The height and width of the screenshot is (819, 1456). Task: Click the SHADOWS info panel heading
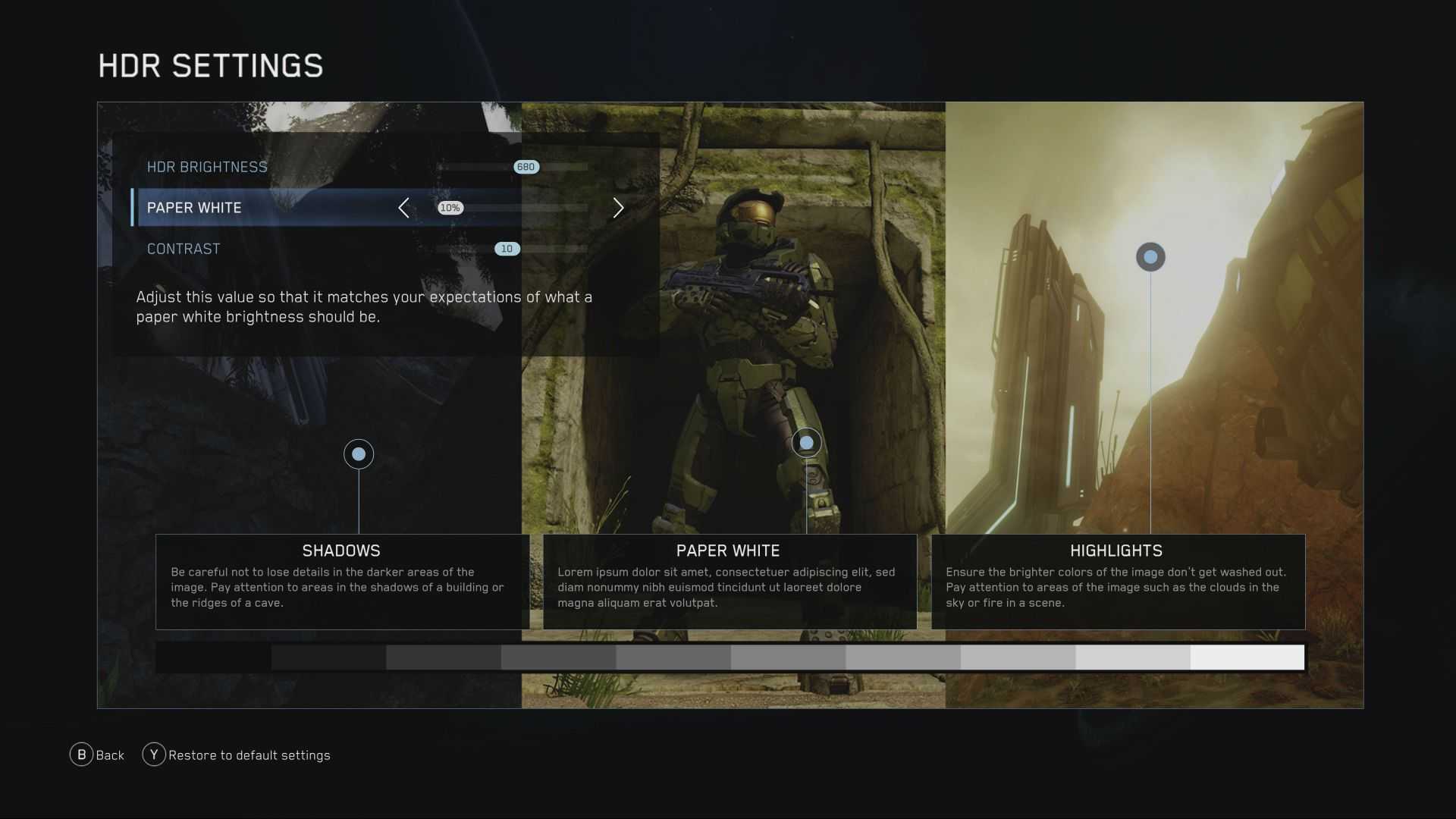point(341,551)
